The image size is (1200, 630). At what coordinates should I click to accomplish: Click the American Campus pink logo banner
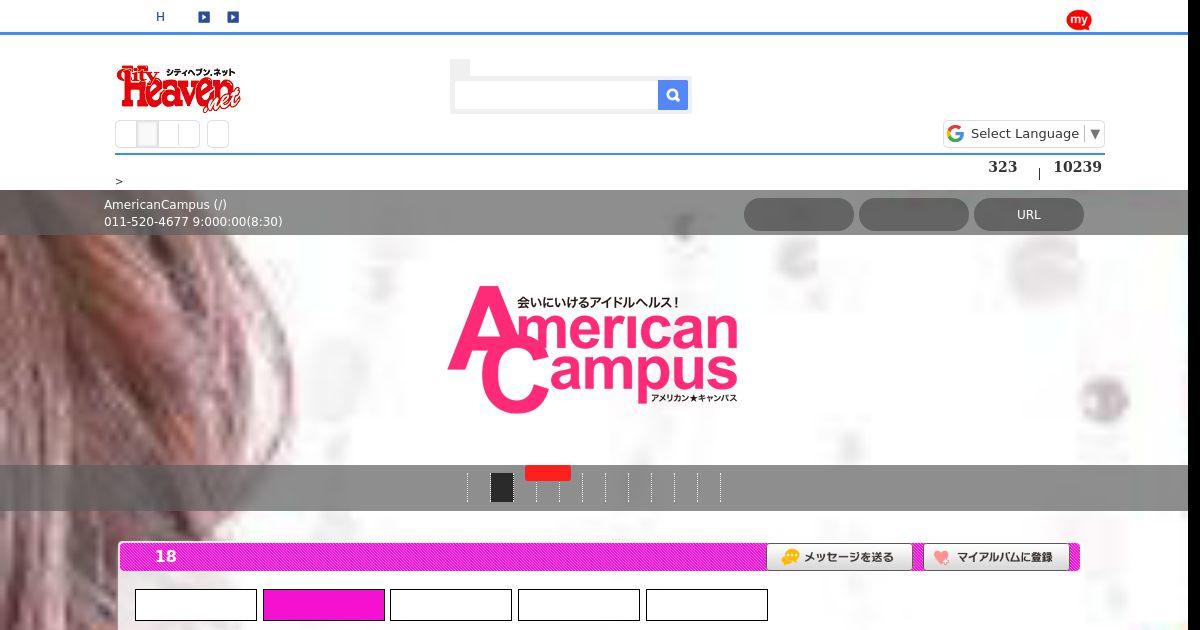[593, 349]
